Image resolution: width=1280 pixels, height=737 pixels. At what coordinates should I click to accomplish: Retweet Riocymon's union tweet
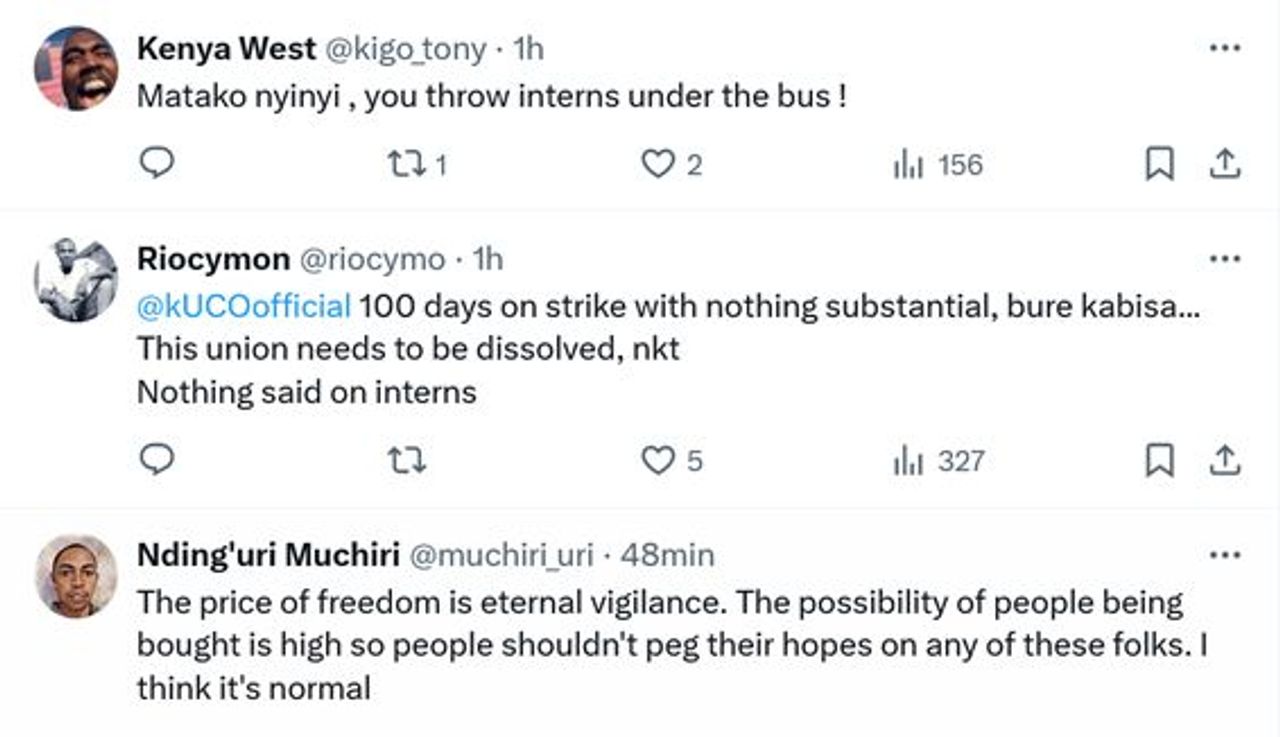pos(406,460)
